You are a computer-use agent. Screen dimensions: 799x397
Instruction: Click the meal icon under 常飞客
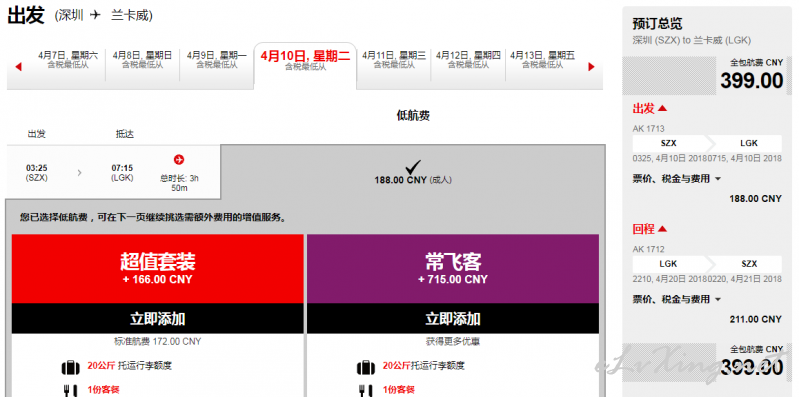point(366,390)
